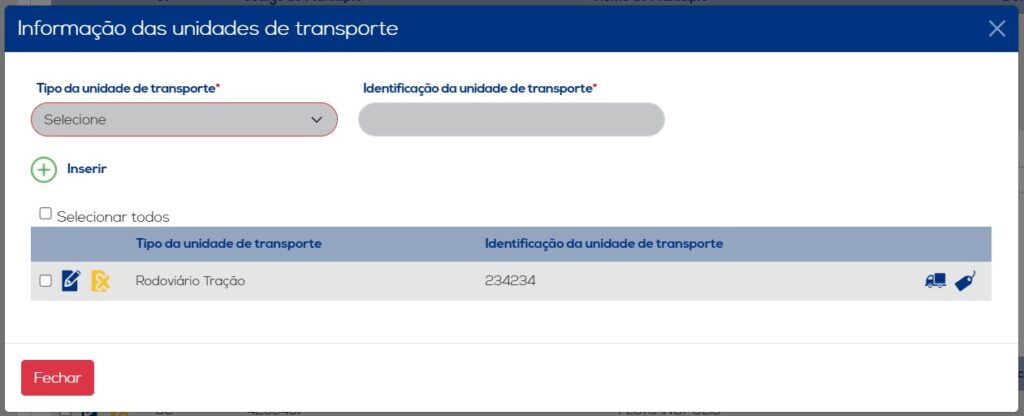Tick the Rodoviário Tração row checkbox
This screenshot has width=1024, height=416.
[x=45, y=281]
